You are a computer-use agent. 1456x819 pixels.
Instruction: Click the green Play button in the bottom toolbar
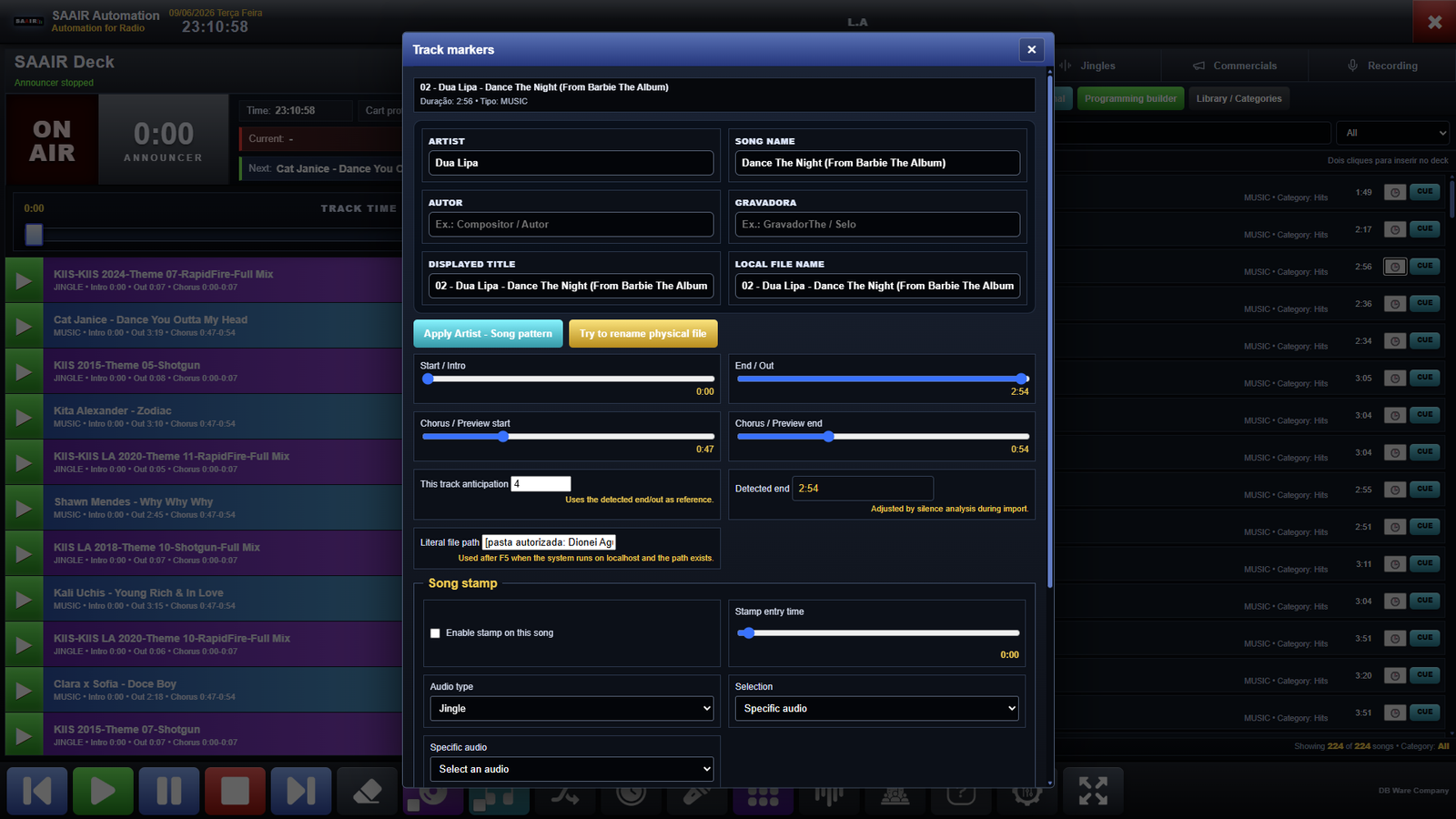pos(103,791)
